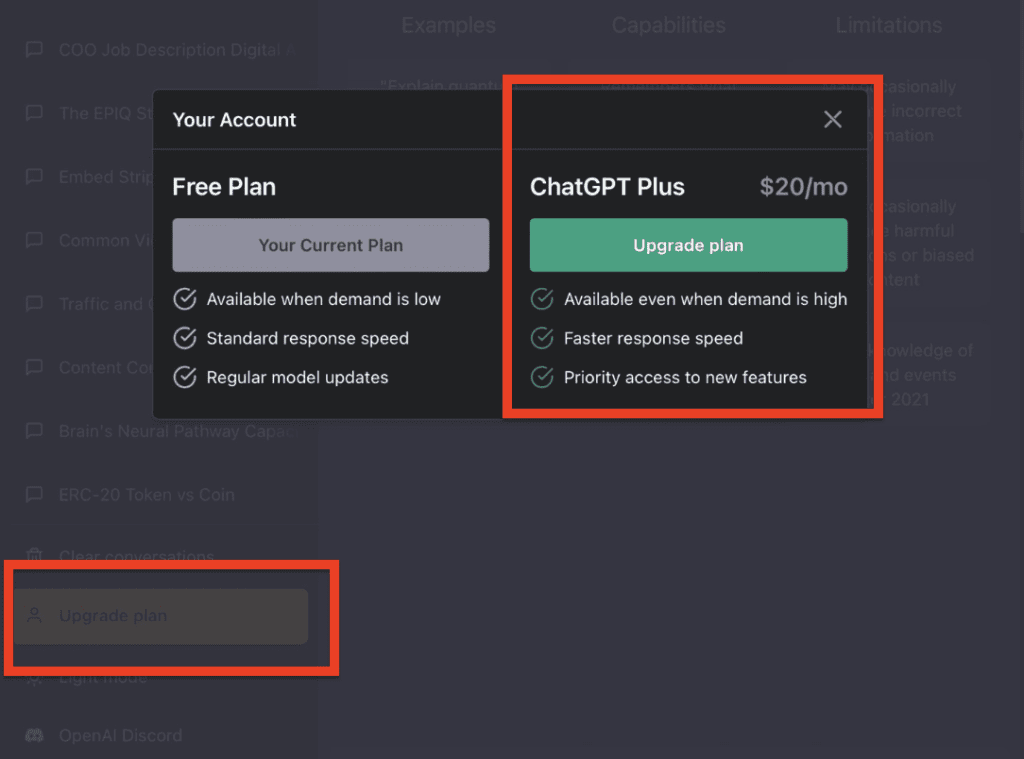Click the Free Plan heading
The width and height of the screenshot is (1024, 759).
224,187
